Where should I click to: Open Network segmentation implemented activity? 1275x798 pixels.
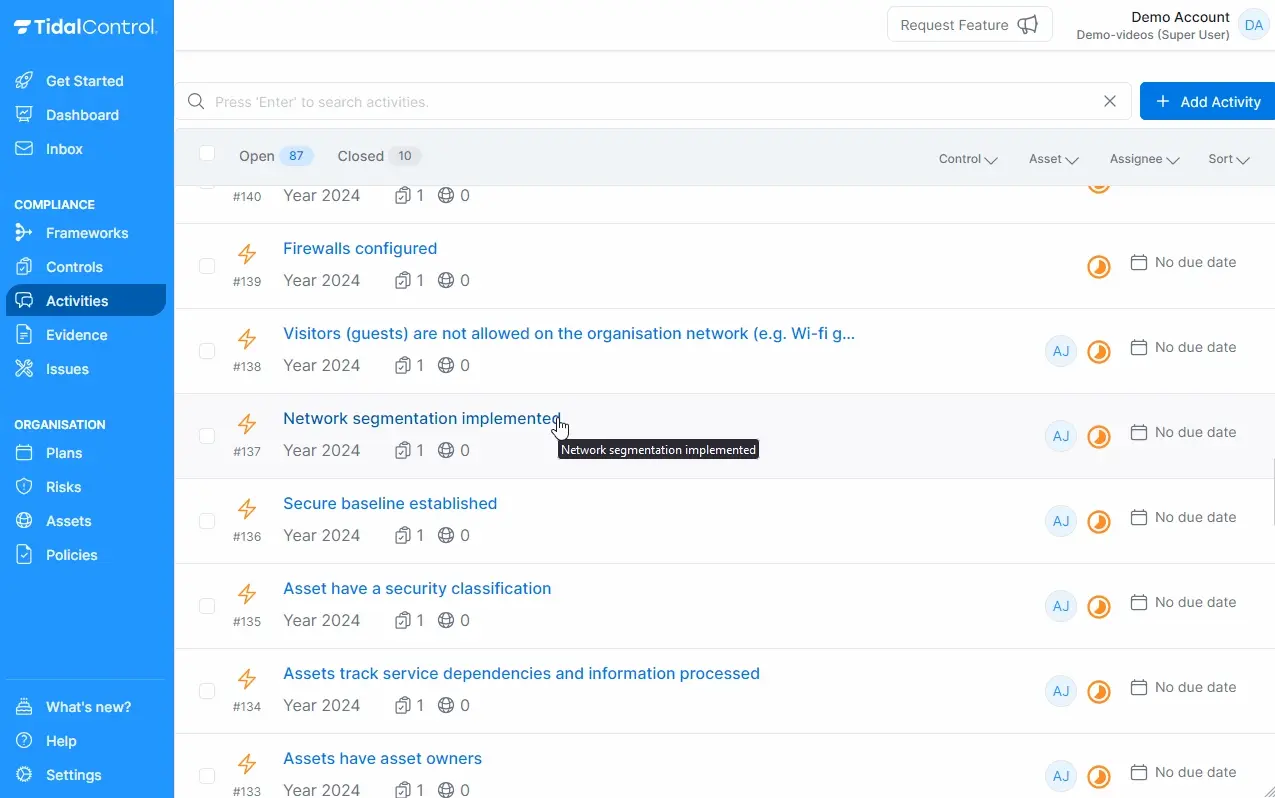(422, 419)
